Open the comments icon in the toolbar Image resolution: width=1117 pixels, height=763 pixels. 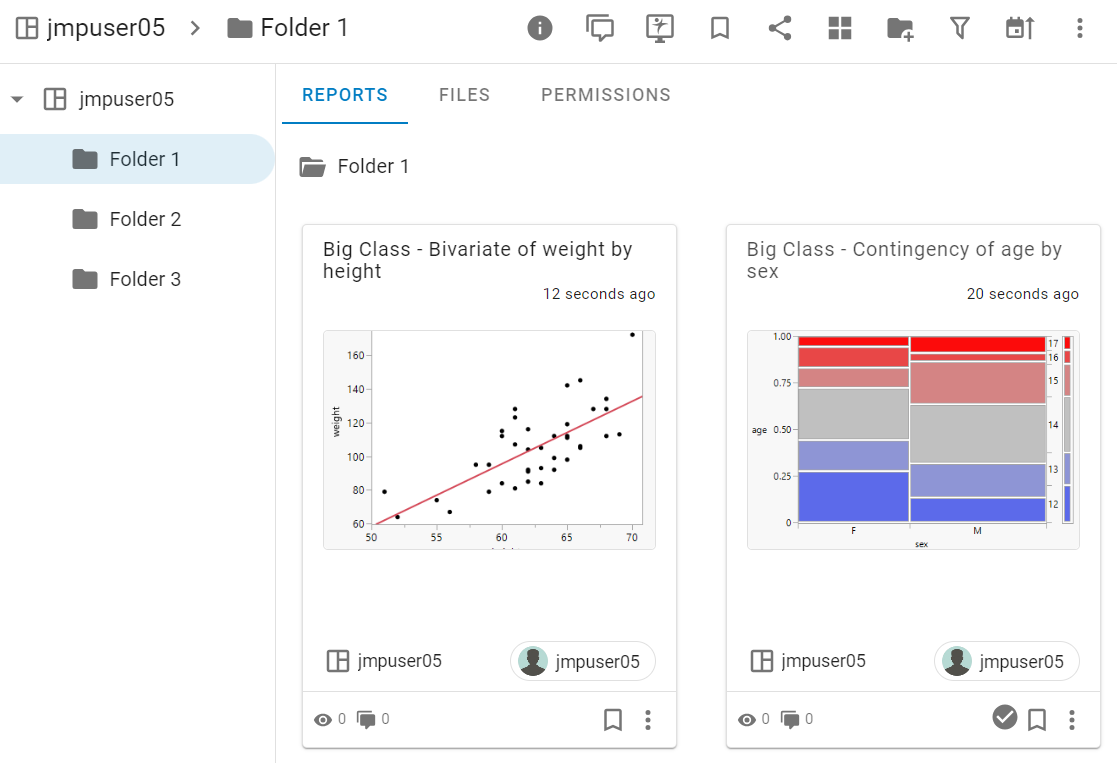pos(600,28)
